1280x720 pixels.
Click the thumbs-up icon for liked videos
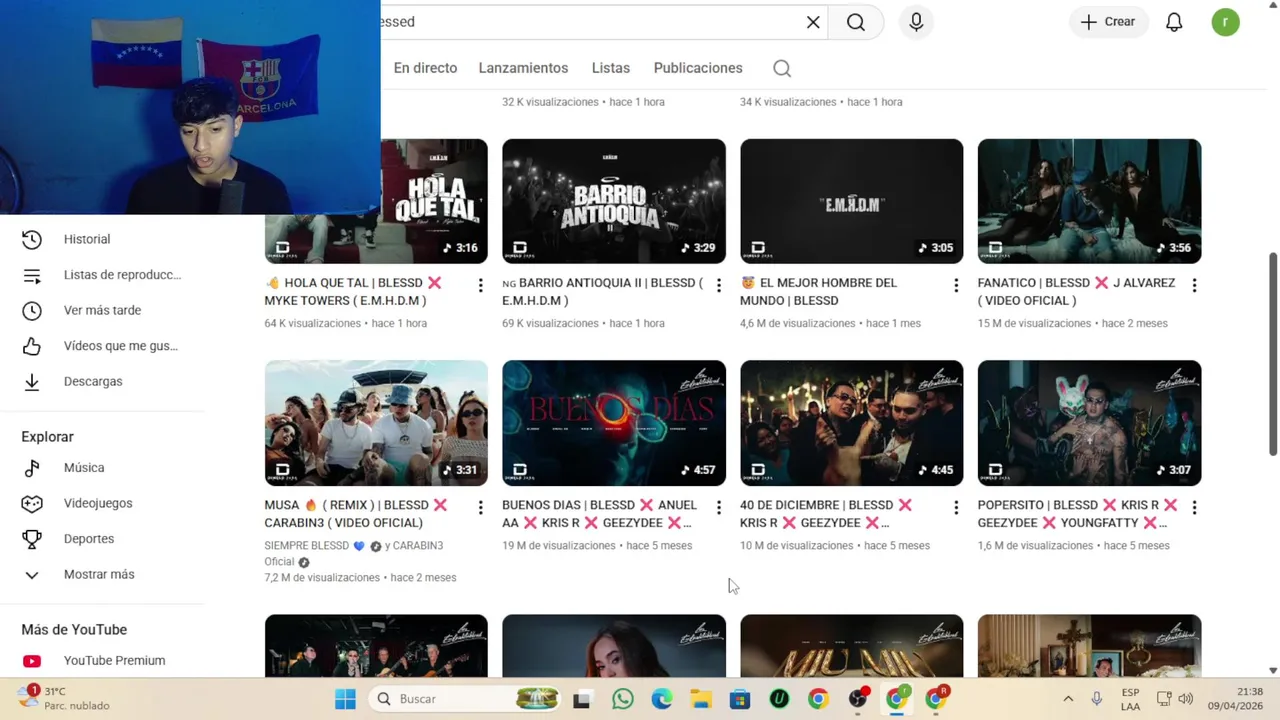click(32, 346)
